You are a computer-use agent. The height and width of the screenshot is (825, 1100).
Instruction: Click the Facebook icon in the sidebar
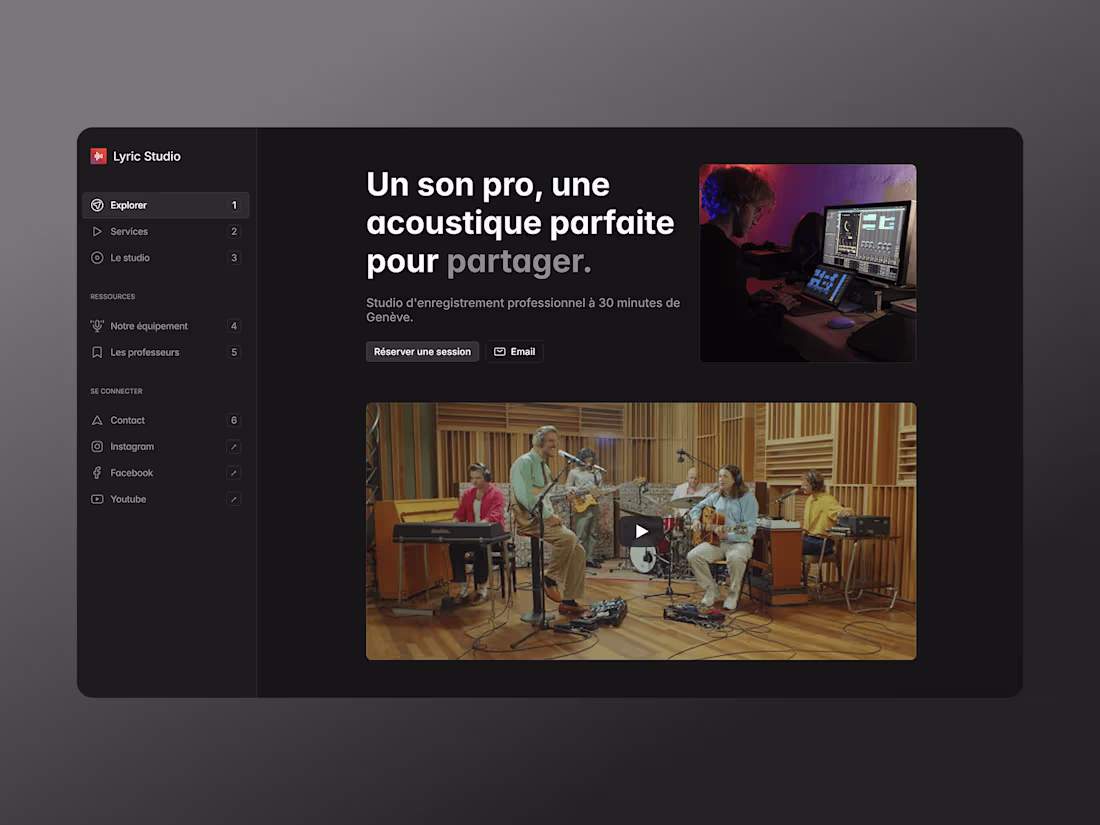(x=97, y=472)
